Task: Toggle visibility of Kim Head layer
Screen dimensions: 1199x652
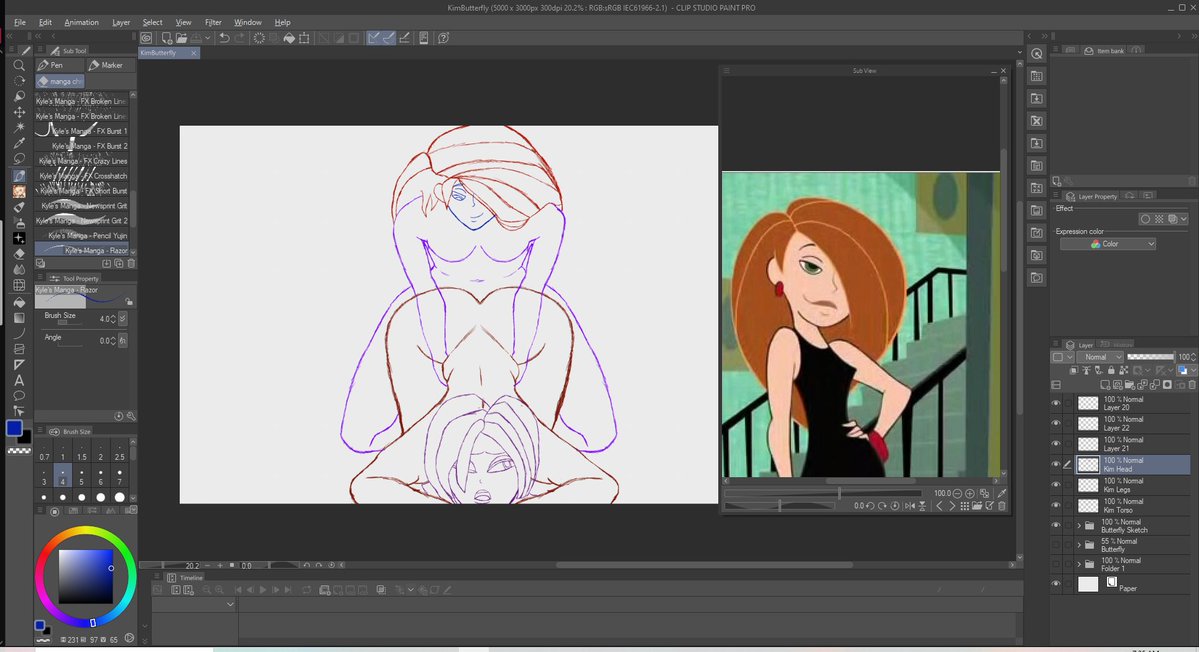Action: point(1056,464)
